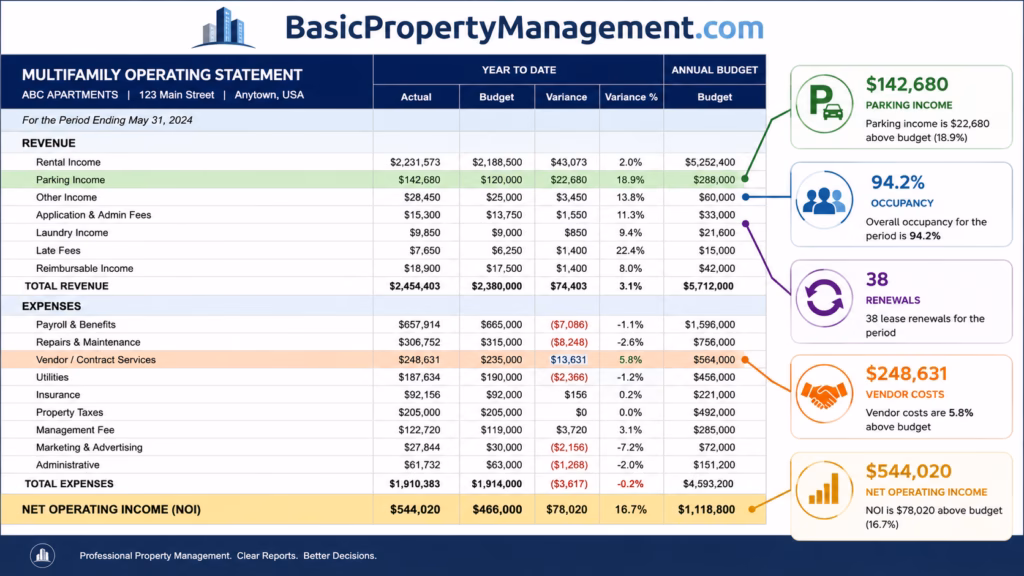This screenshot has width=1024, height=576.
Task: Click the vendor costs handshake icon
Action: pos(824,394)
